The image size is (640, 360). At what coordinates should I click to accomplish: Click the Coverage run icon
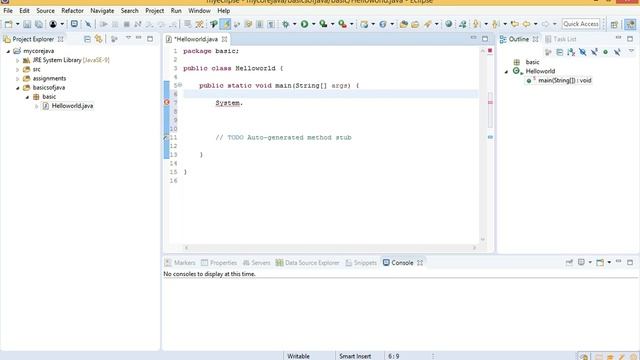pos(323,24)
